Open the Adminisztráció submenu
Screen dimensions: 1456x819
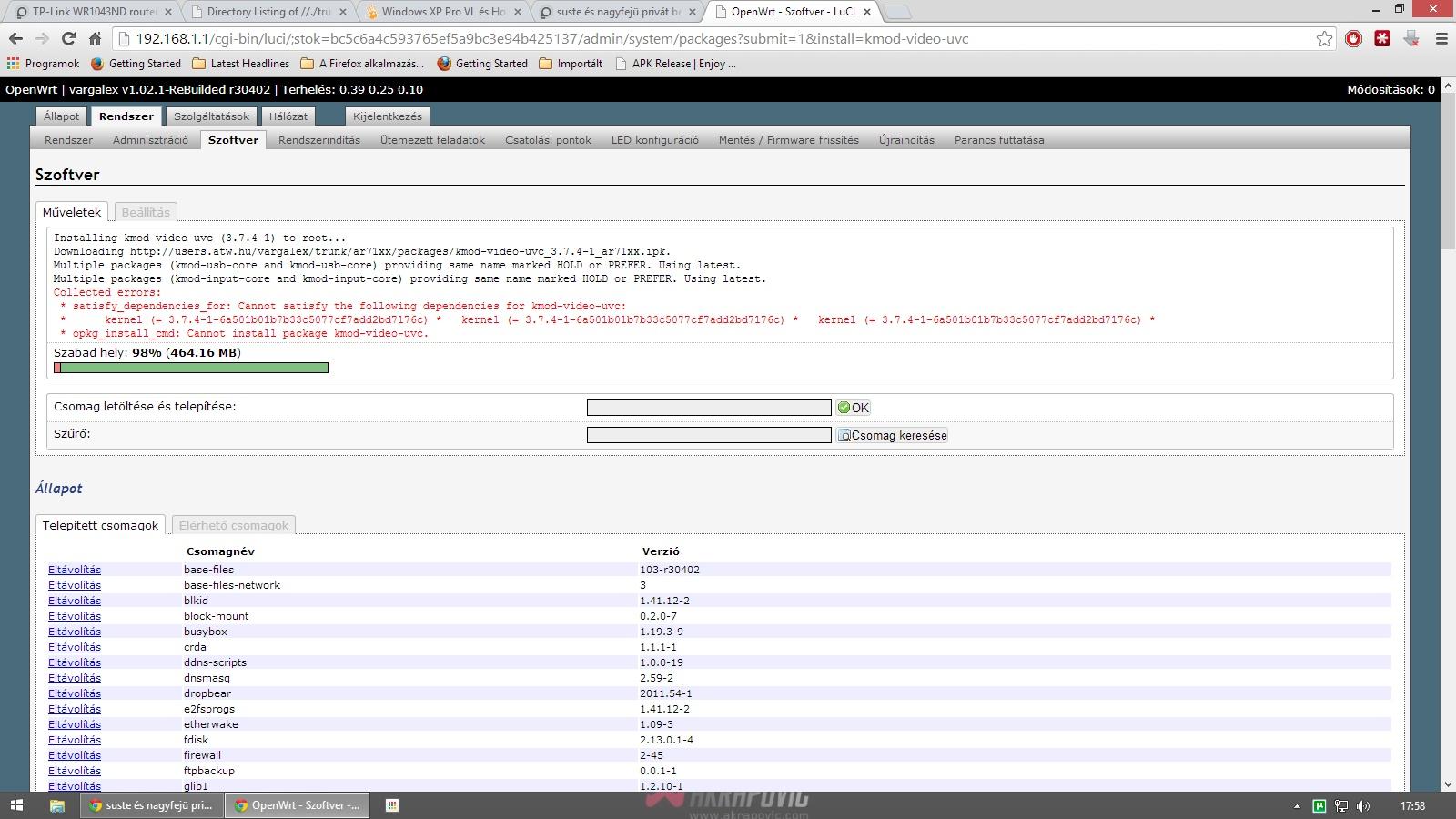point(150,140)
